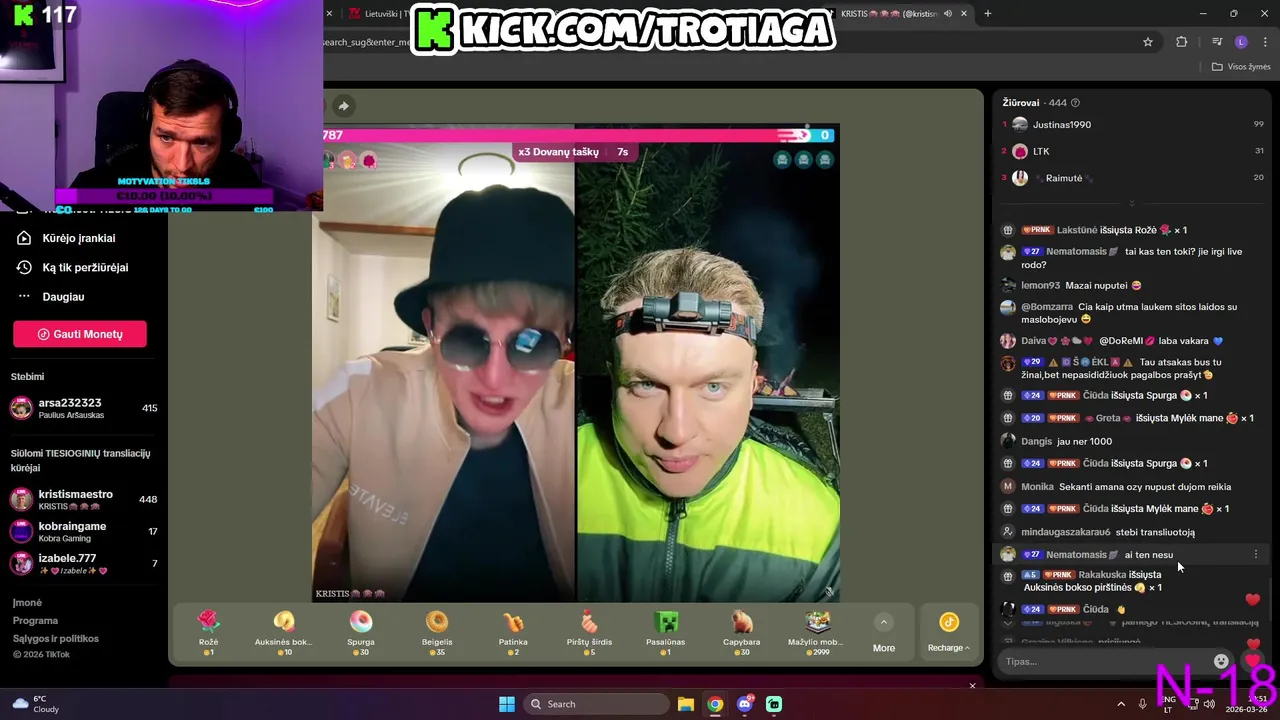Open options menu for Nematomasis message

(1256, 554)
